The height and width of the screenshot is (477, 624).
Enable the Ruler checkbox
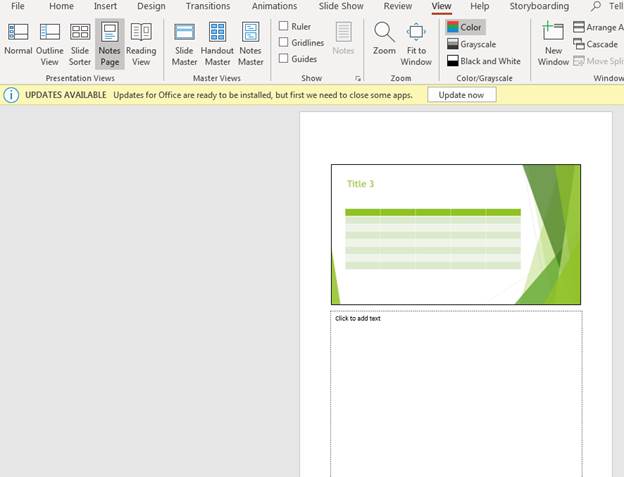(x=283, y=26)
